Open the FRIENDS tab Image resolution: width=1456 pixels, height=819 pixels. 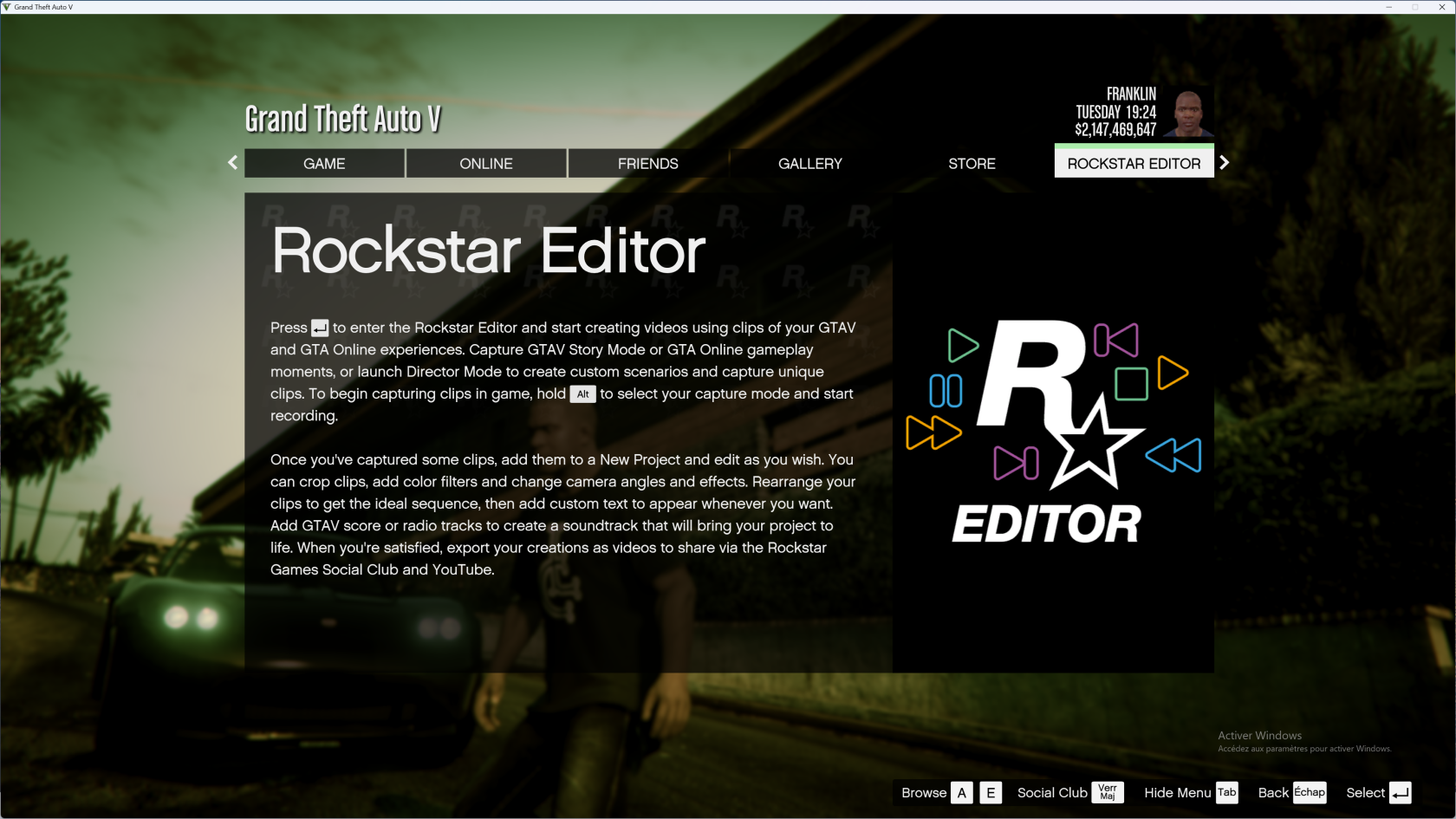647,164
